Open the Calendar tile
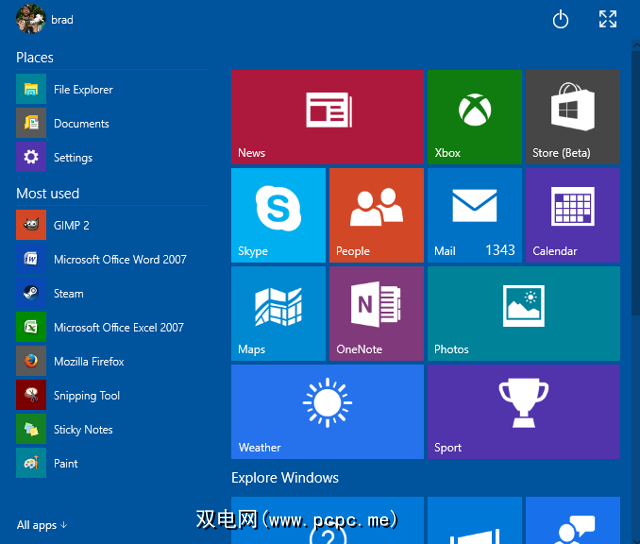 573,215
